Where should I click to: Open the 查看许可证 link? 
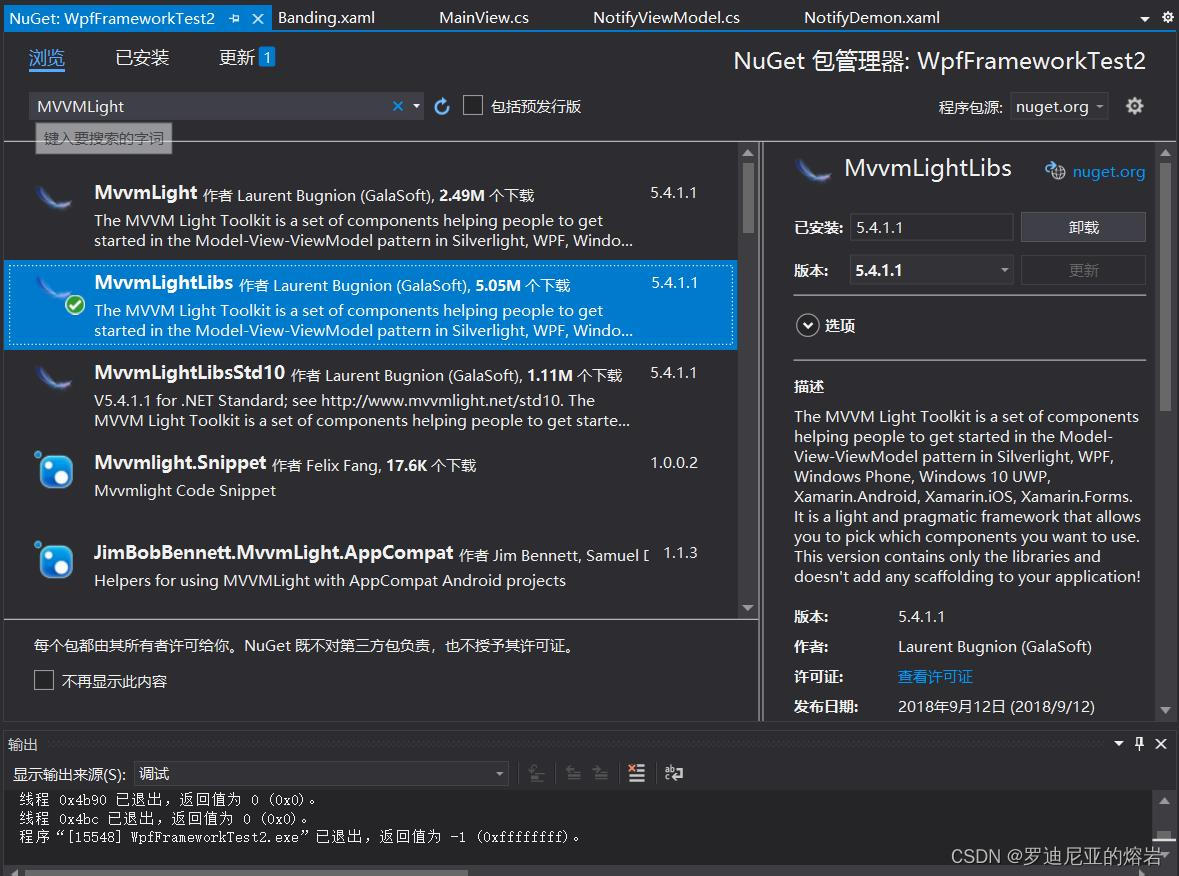[934, 676]
